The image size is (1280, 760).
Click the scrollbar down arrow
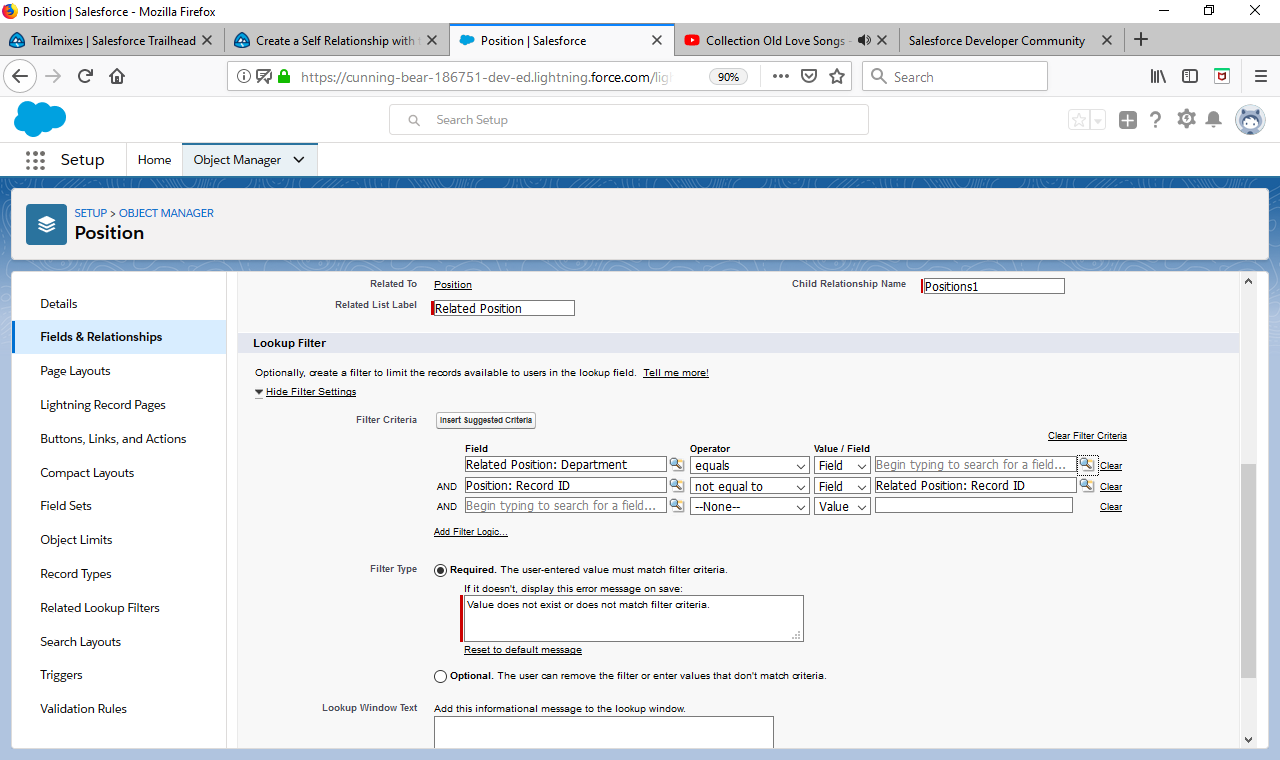1247,740
